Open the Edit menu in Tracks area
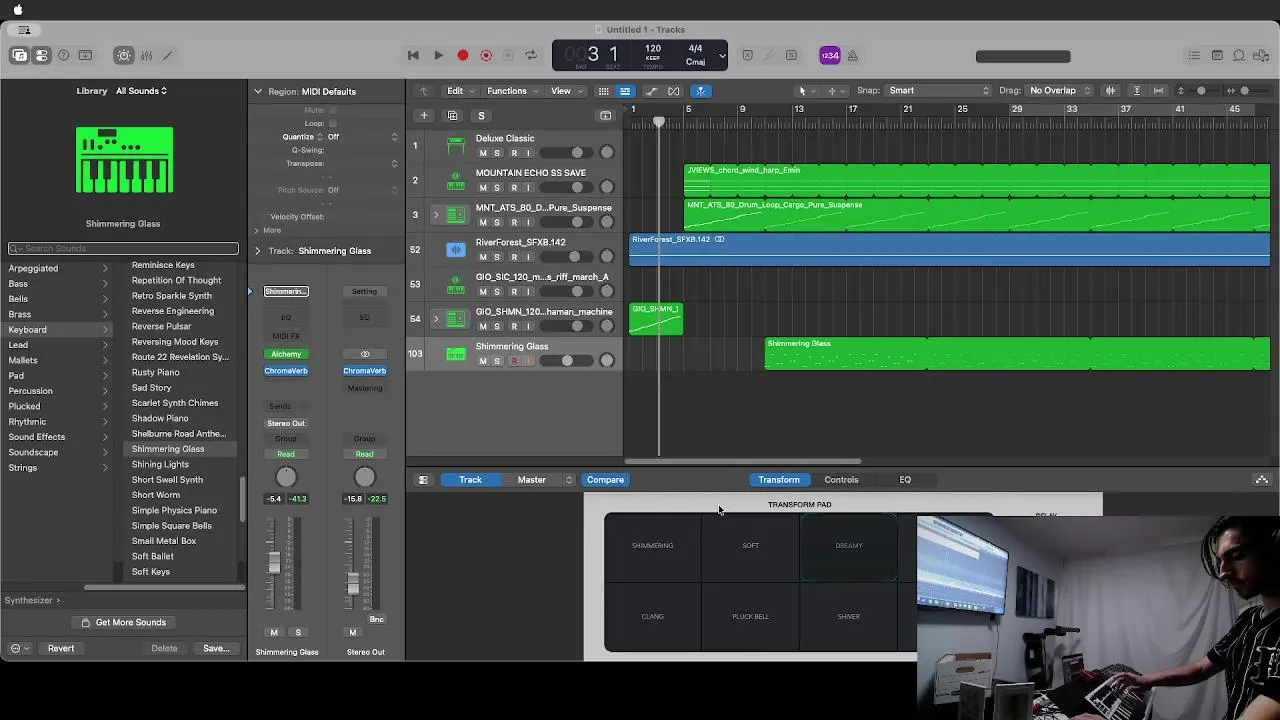Viewport: 1280px width, 720px height. tap(460, 91)
